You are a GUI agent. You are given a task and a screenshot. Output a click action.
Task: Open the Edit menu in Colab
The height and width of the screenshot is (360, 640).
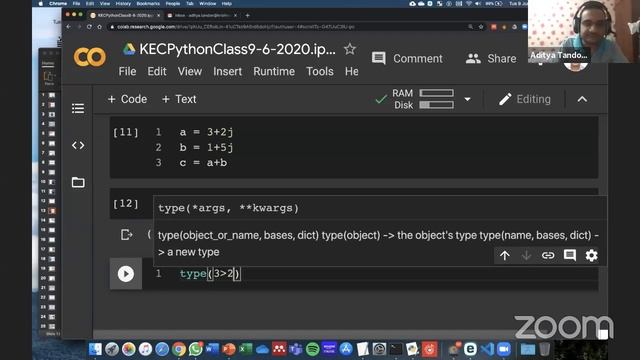[157, 71]
